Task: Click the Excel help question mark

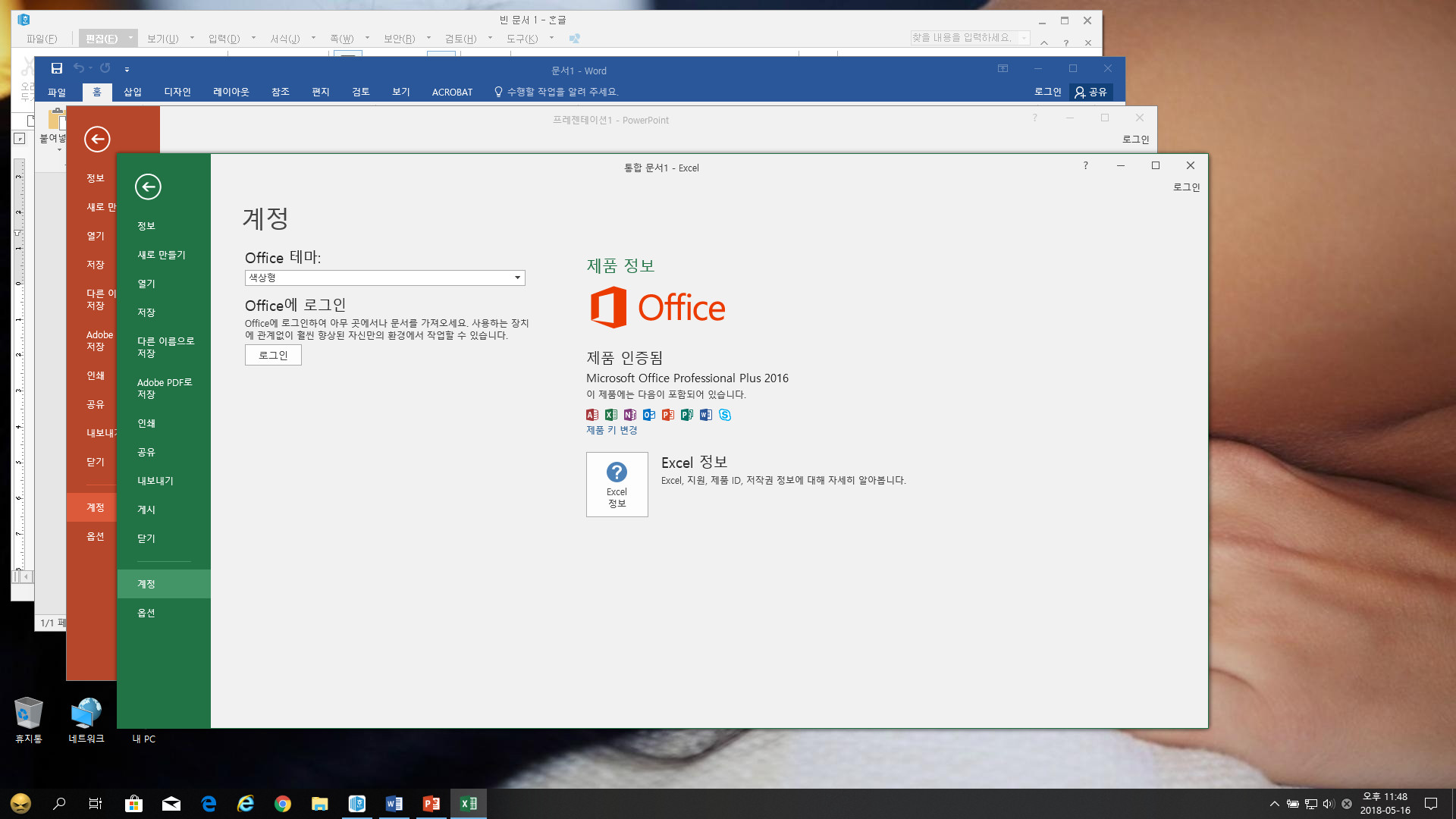Action: click(x=1085, y=165)
